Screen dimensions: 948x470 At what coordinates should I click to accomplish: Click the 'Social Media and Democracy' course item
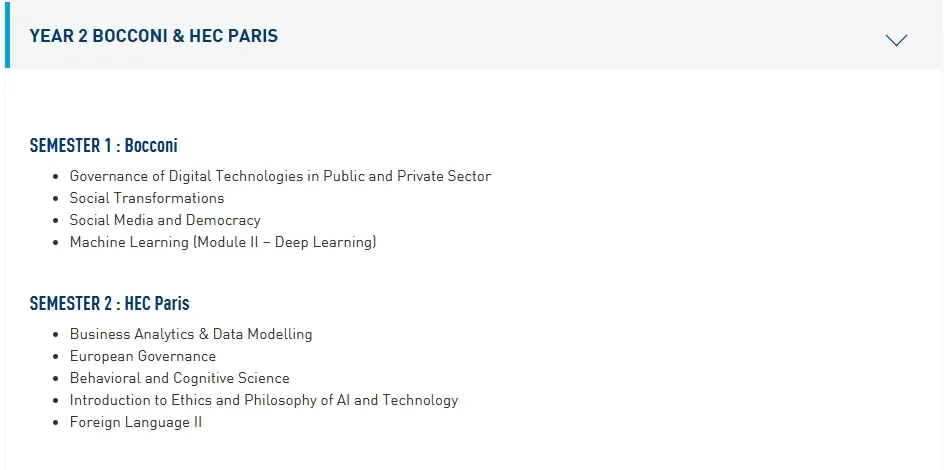click(x=165, y=220)
